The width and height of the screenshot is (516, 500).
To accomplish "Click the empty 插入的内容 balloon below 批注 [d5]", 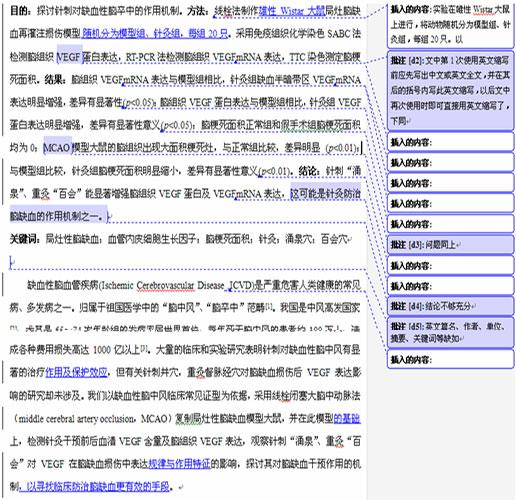I will (x=450, y=359).
